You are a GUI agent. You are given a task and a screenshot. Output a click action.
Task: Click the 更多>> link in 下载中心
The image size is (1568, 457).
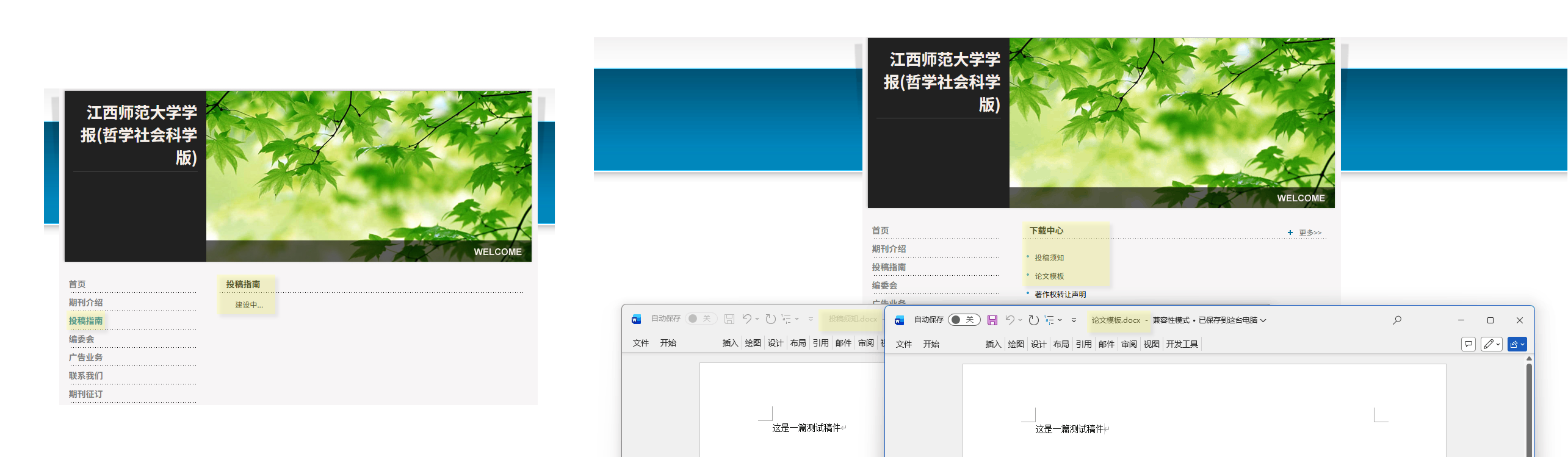click(1310, 232)
